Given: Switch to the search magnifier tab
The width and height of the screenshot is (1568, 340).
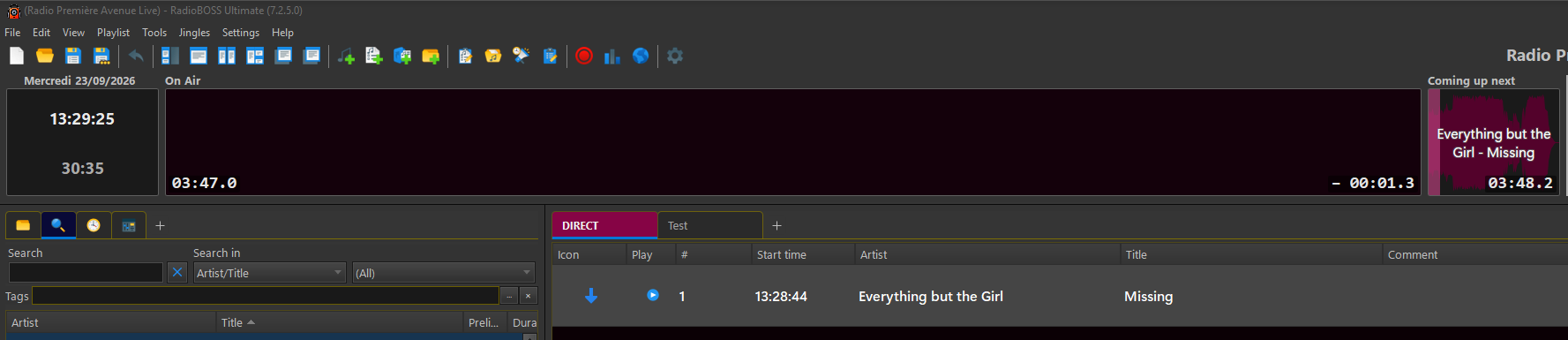Looking at the screenshot, I should click(x=58, y=225).
